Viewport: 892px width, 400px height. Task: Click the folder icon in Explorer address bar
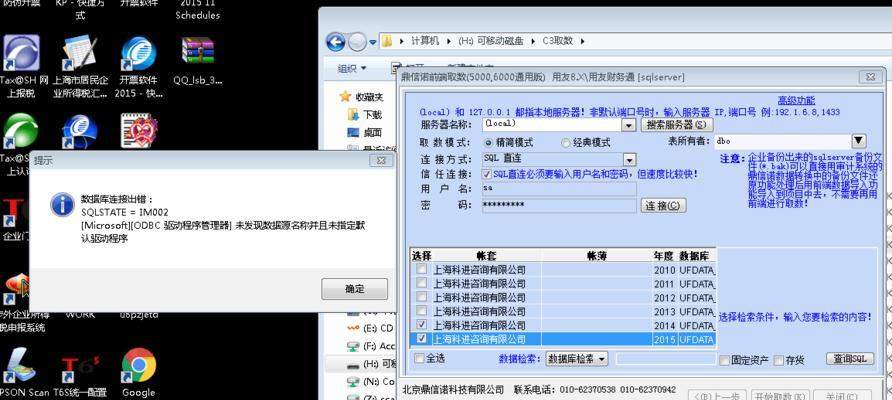click(x=387, y=41)
